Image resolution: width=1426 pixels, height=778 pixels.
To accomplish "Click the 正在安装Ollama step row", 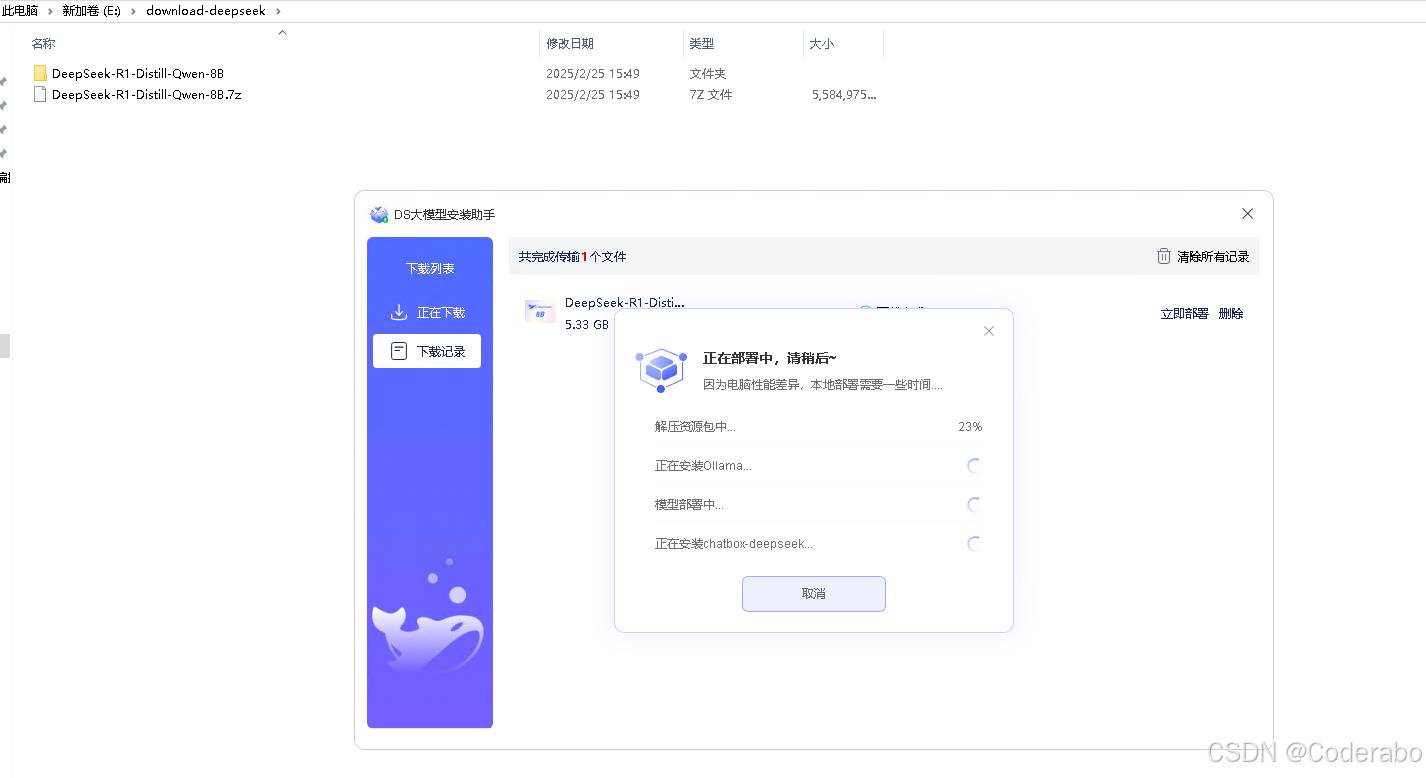I will tap(818, 466).
